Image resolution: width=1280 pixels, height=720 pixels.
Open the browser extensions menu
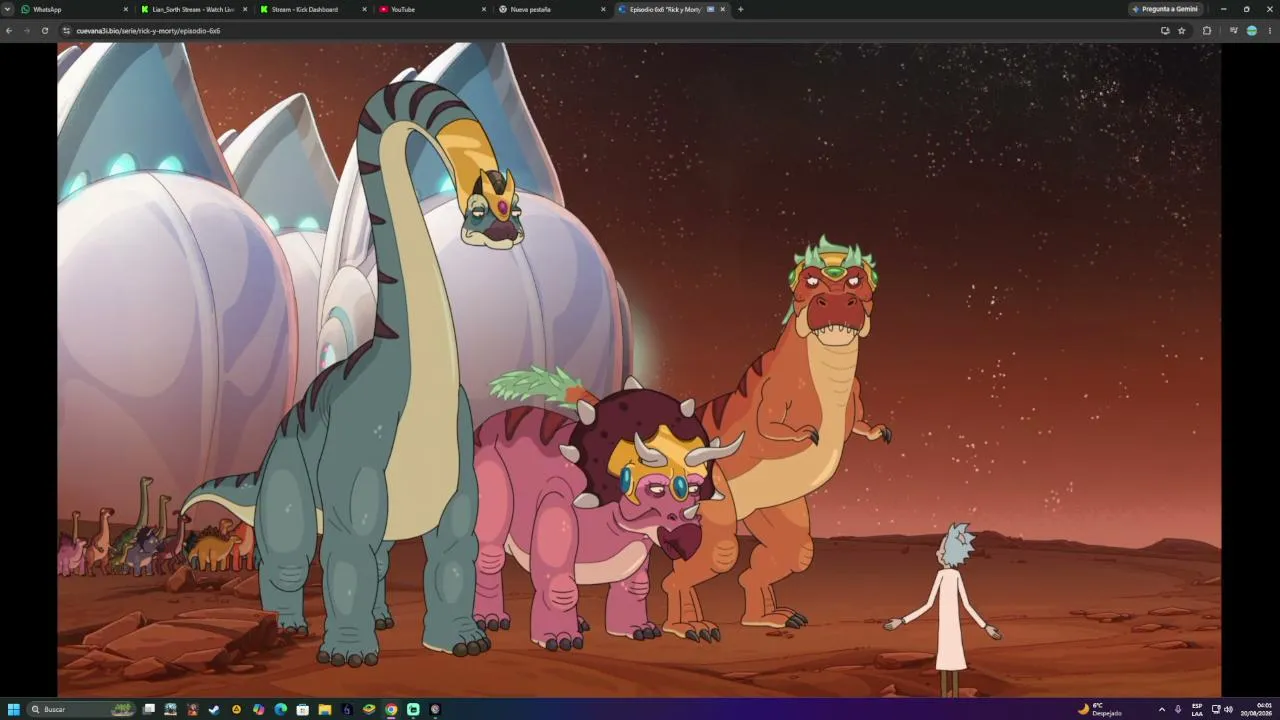point(1207,31)
